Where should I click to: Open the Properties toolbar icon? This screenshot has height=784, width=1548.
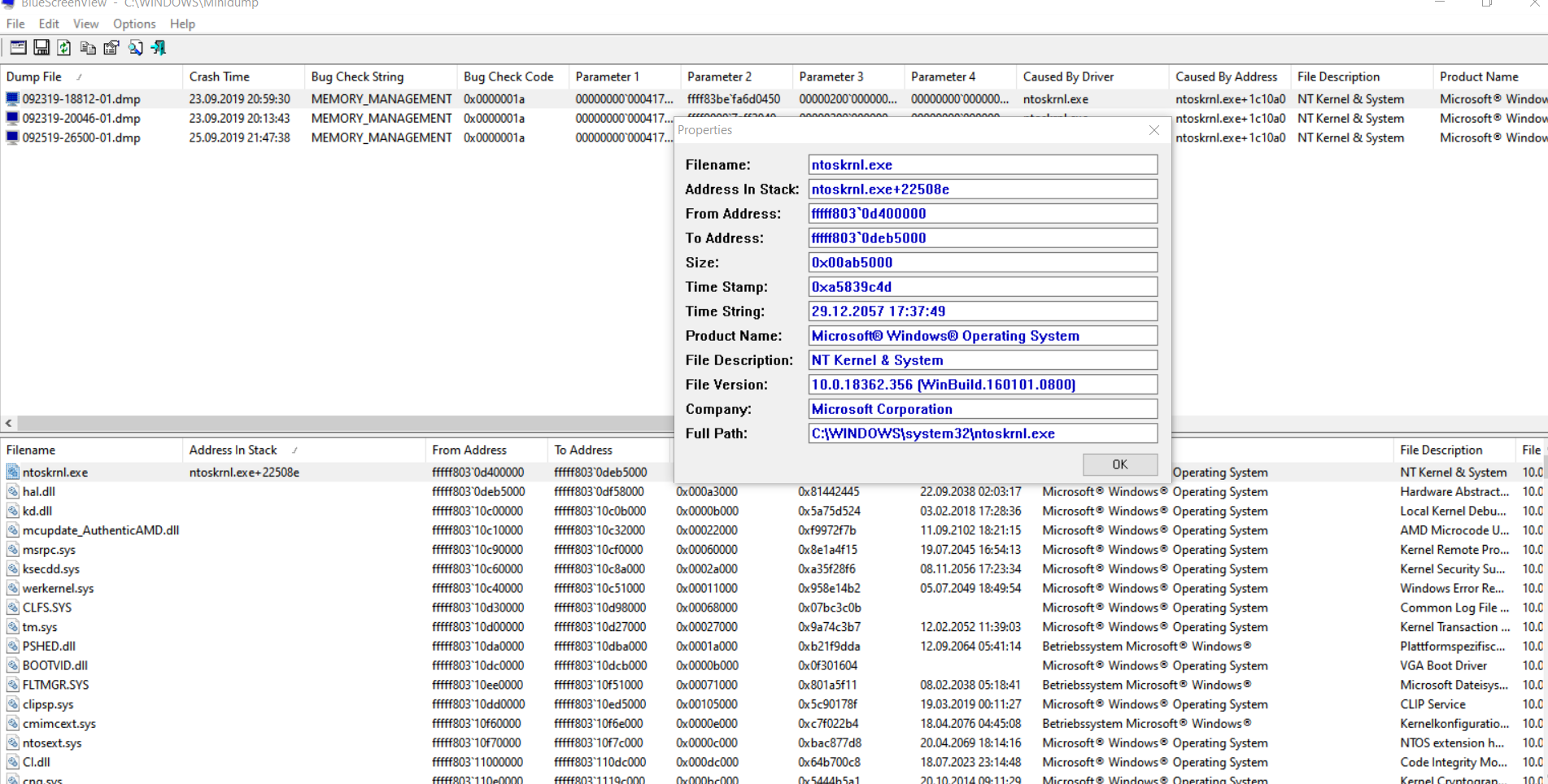pyautogui.click(x=111, y=48)
